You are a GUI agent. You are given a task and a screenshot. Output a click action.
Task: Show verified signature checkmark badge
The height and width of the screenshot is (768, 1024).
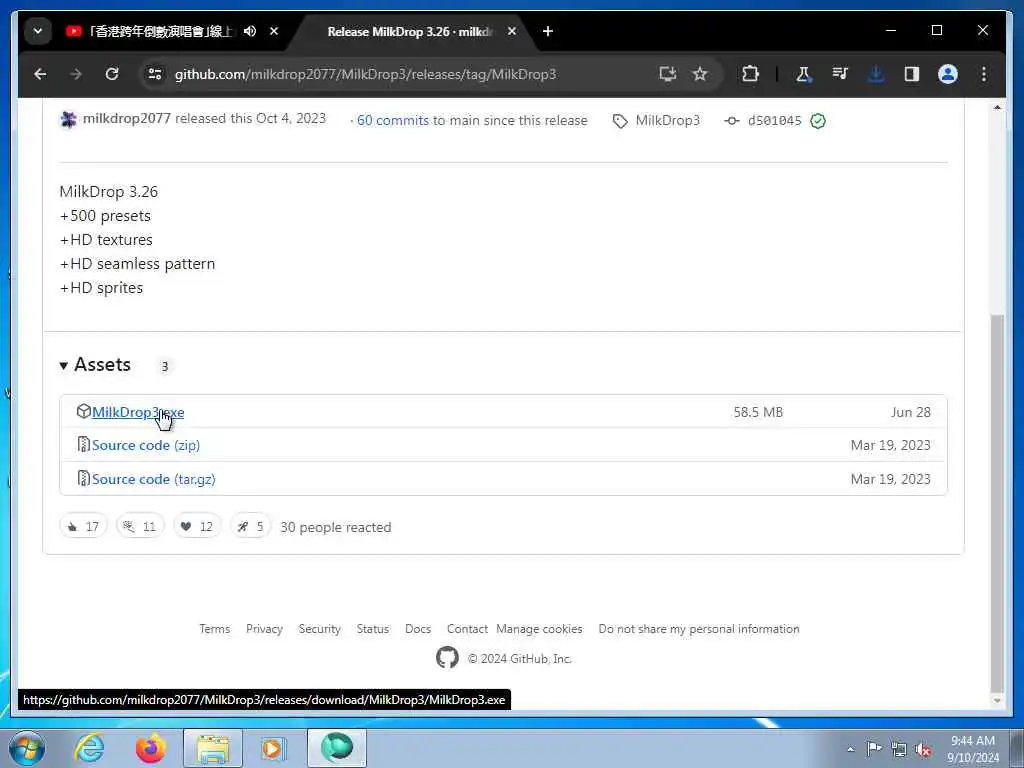click(x=818, y=120)
